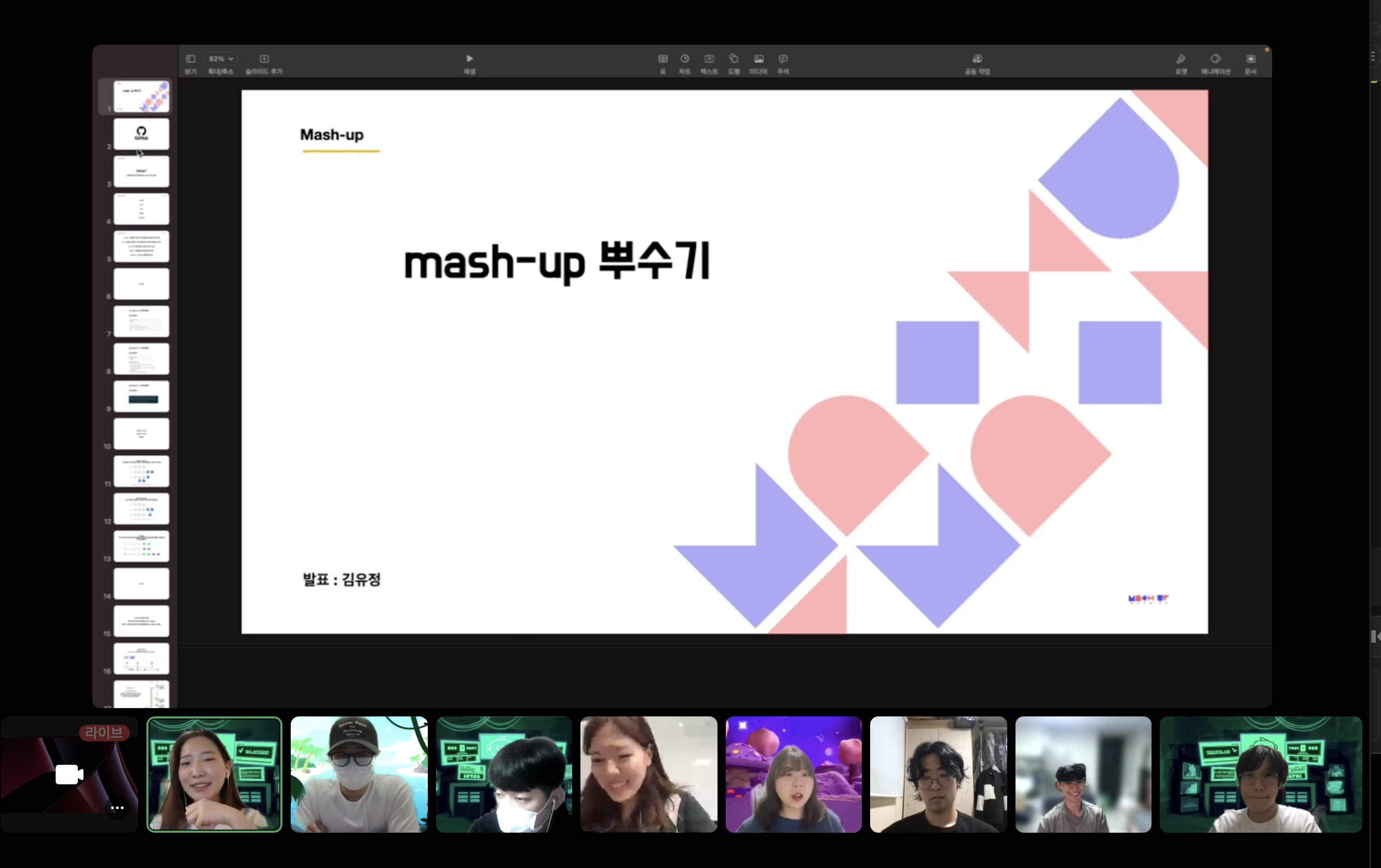Toggle the 문서 (Document) inspector
This screenshot has width=1381, height=868.
[1250, 59]
